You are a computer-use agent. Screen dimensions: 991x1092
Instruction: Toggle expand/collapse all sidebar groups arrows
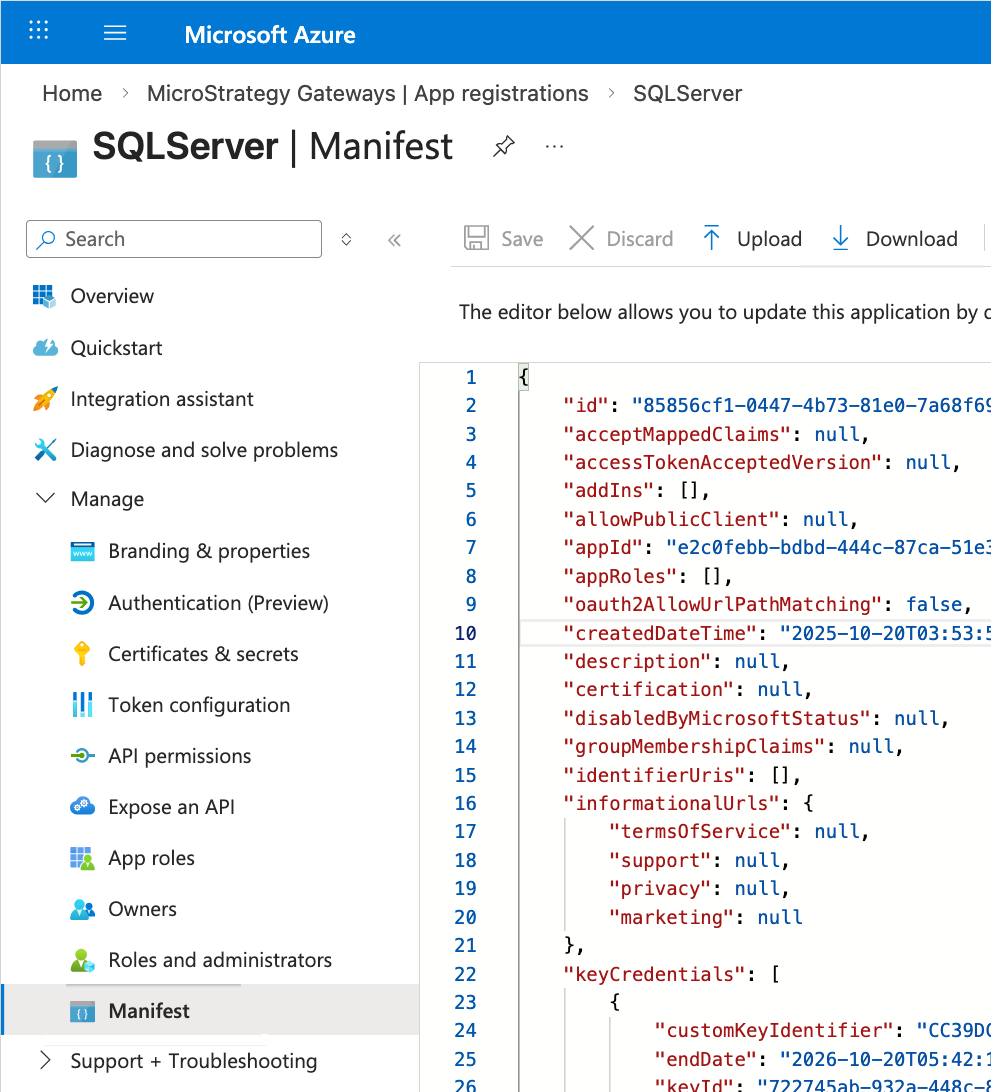click(346, 240)
